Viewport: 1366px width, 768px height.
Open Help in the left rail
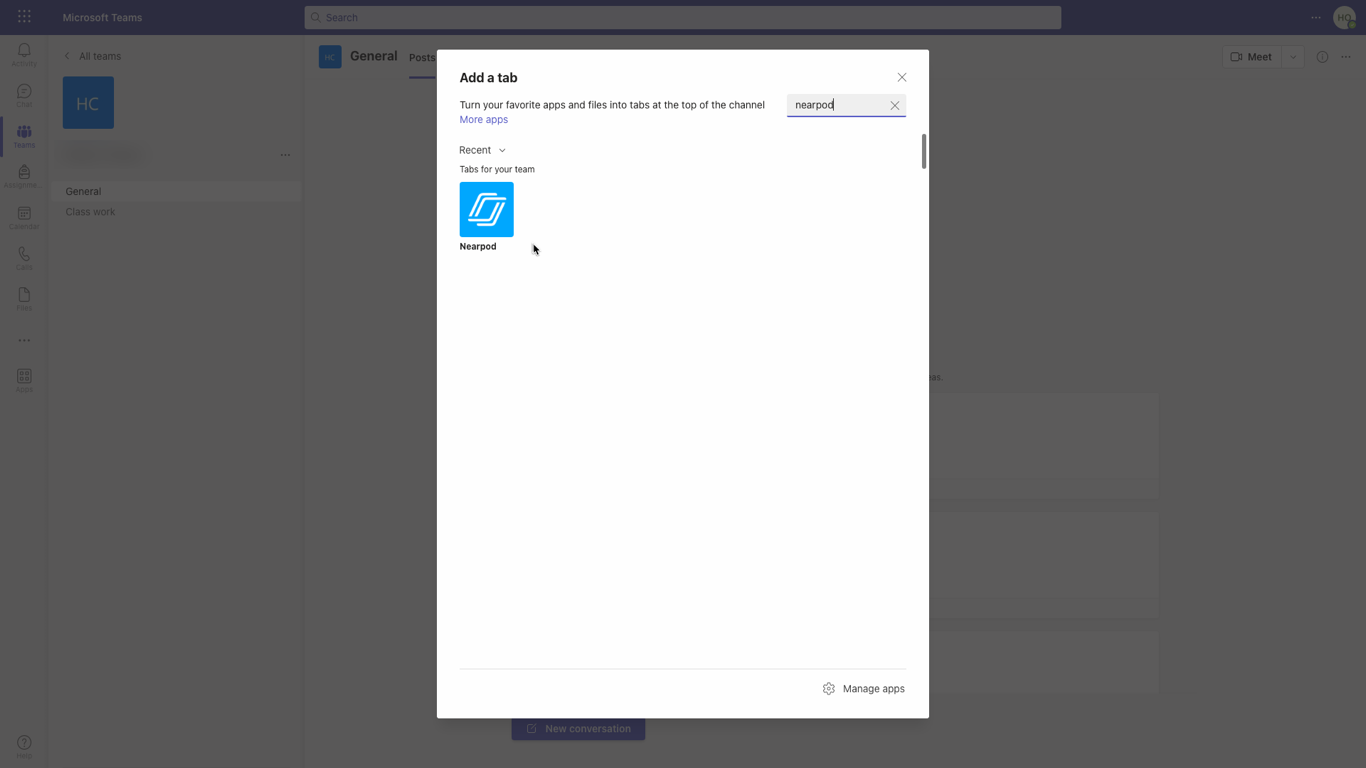click(24, 747)
